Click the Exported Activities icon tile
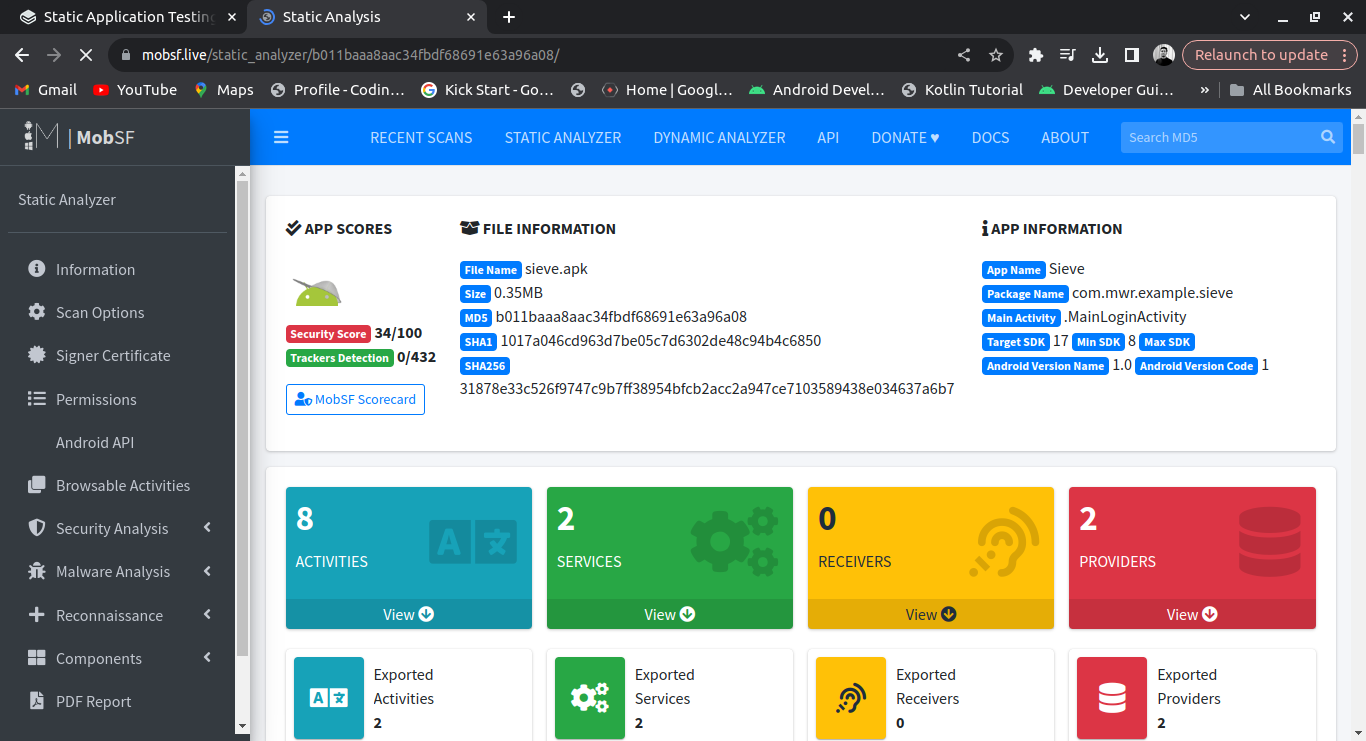The width and height of the screenshot is (1366, 741). [x=329, y=697]
